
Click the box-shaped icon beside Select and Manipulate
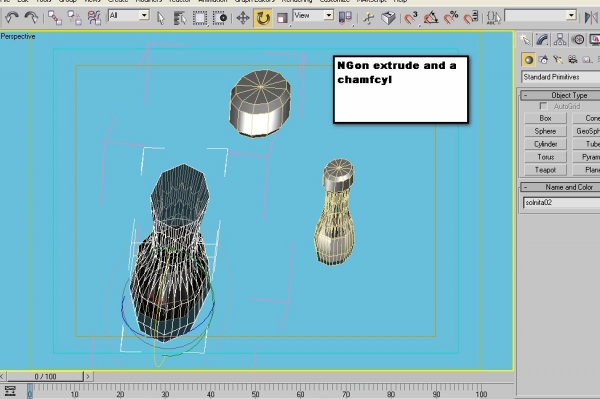(388, 18)
